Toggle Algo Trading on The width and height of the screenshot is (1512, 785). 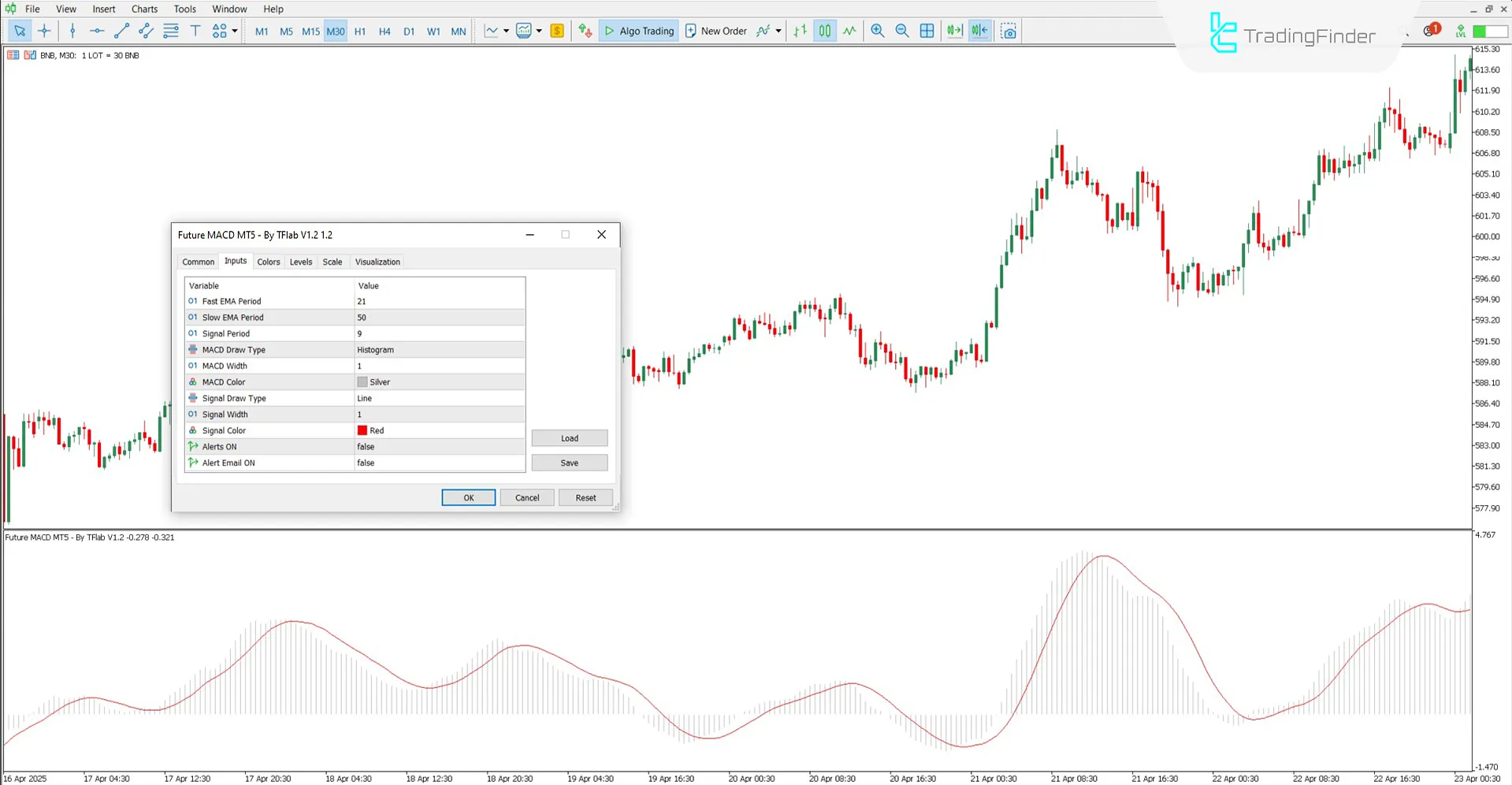tap(638, 31)
